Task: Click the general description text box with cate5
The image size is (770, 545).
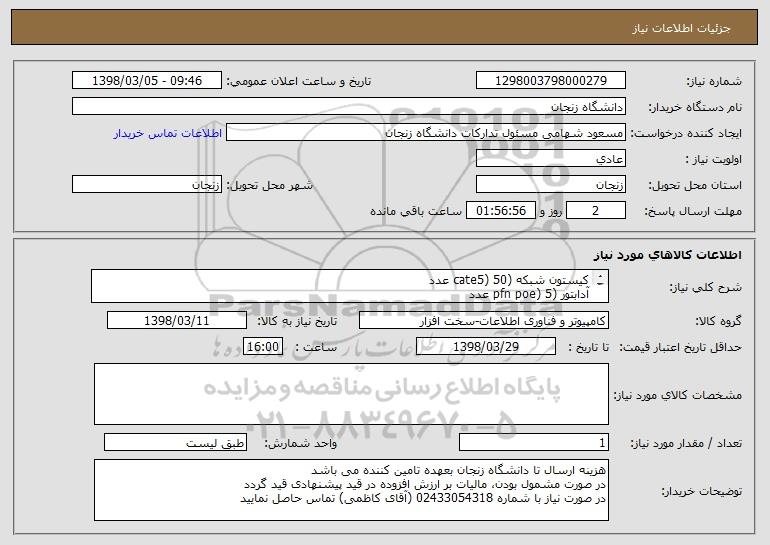Action: (x=350, y=286)
